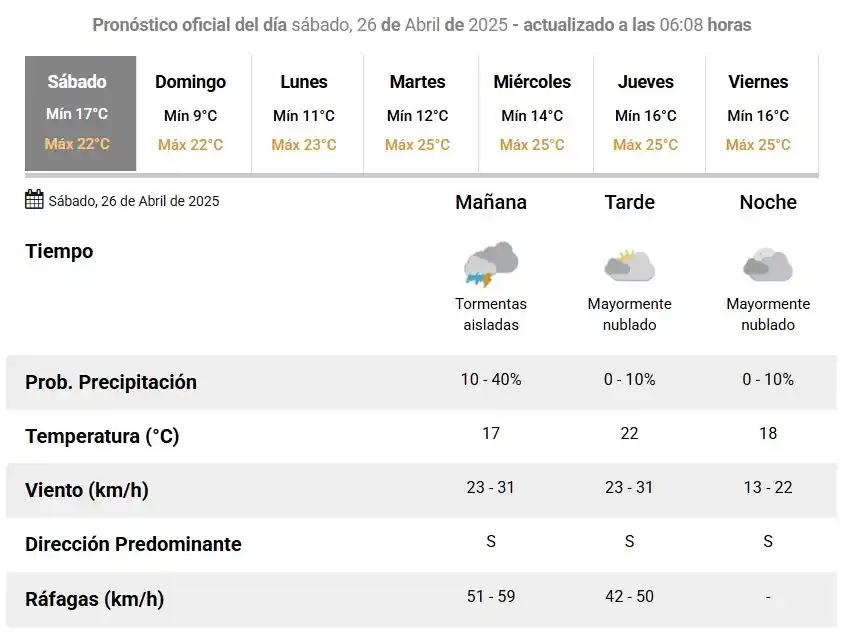Click the Mañana column header
Image resolution: width=846 pixels, height=640 pixels.
tap(490, 202)
